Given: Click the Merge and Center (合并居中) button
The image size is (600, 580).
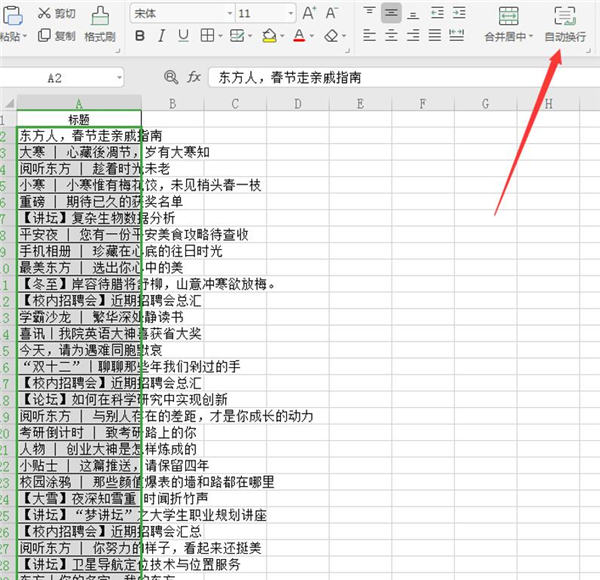Looking at the screenshot, I should [506, 24].
